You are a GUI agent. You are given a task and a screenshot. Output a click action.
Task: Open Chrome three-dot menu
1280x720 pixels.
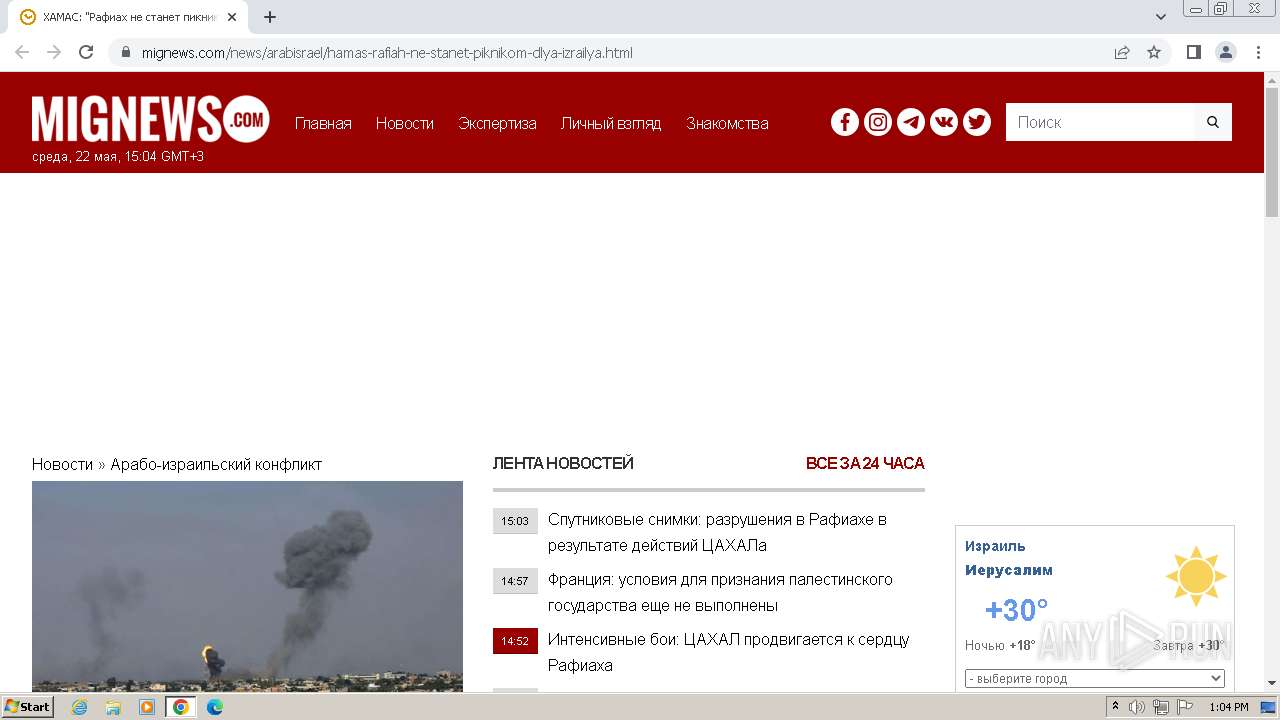1258,52
